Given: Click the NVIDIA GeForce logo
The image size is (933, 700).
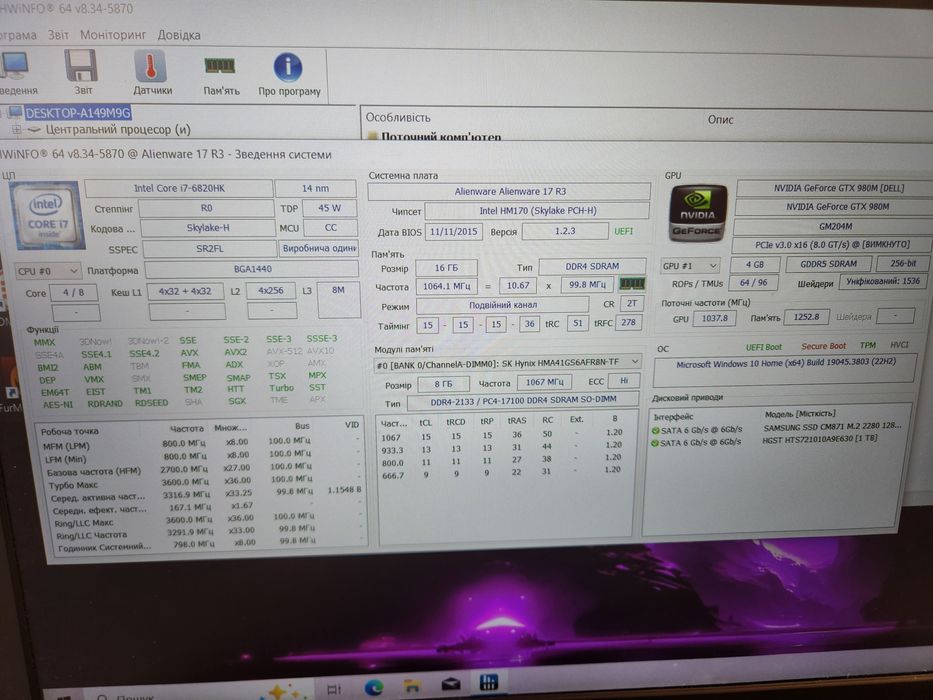Looking at the screenshot, I should pos(697,214).
